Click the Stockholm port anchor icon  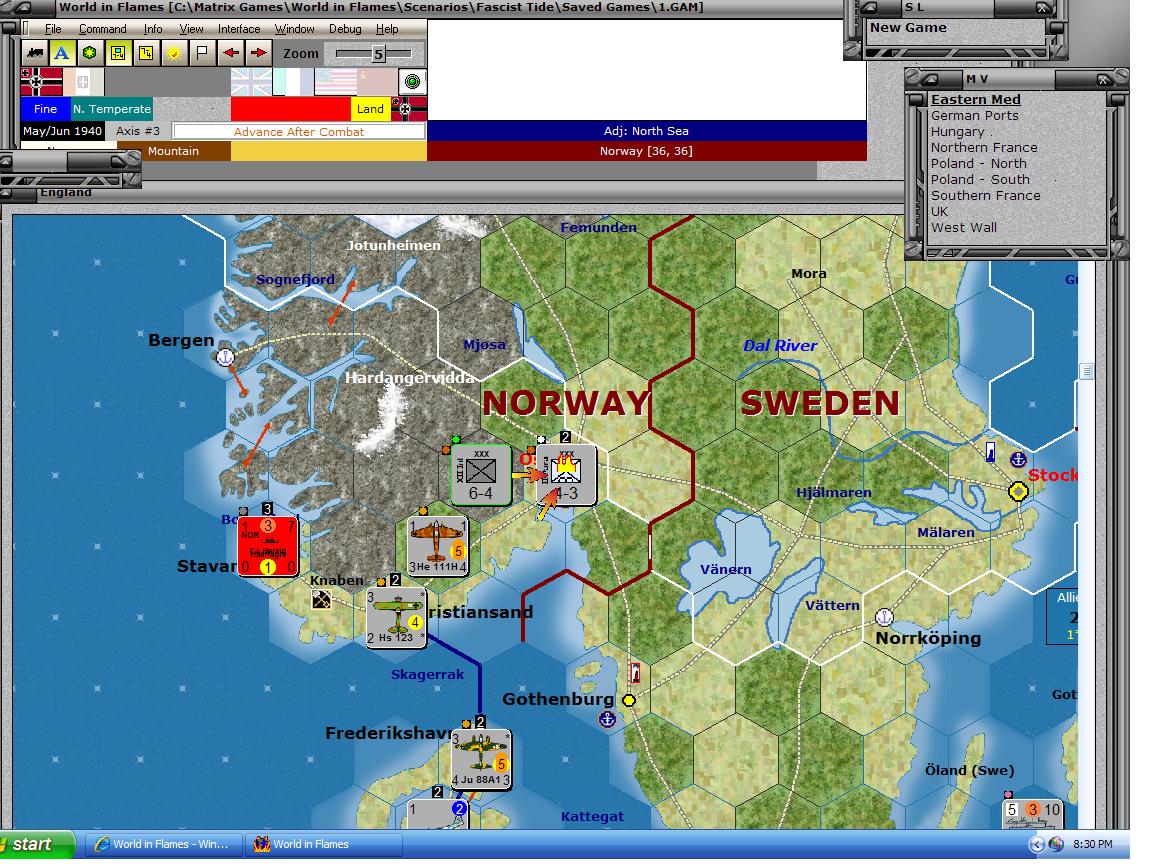point(1018,460)
